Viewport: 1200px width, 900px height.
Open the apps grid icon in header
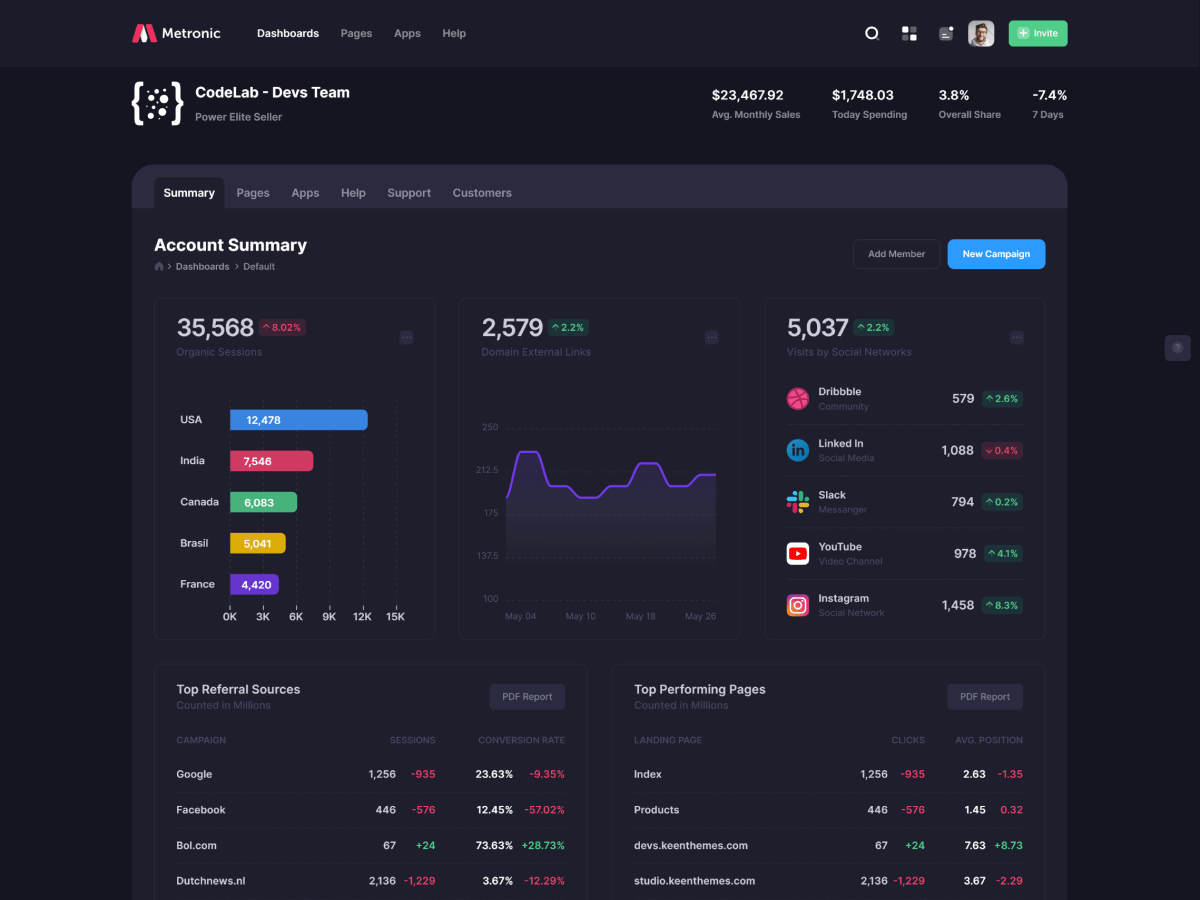[x=909, y=34]
